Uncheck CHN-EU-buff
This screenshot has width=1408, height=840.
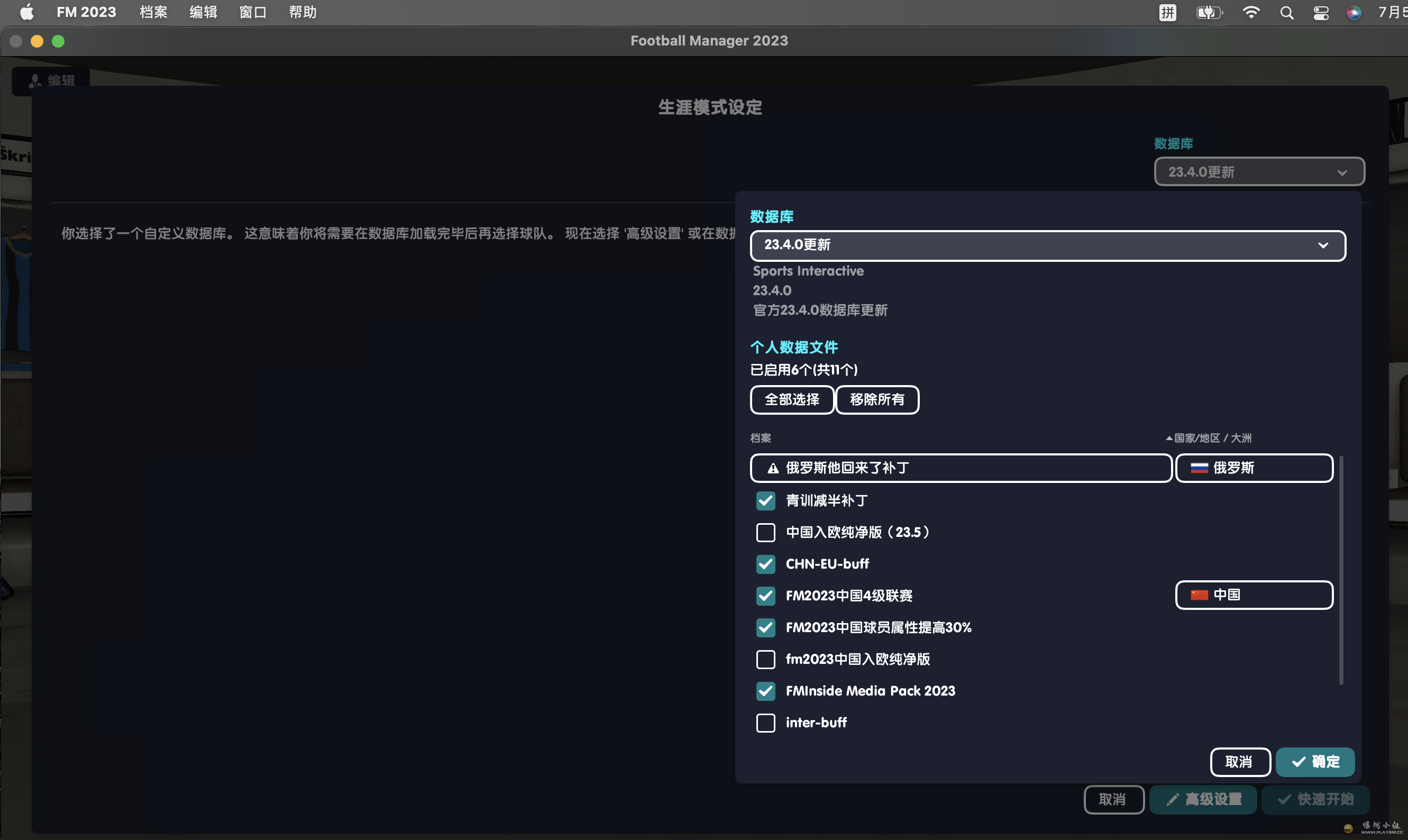click(x=766, y=564)
